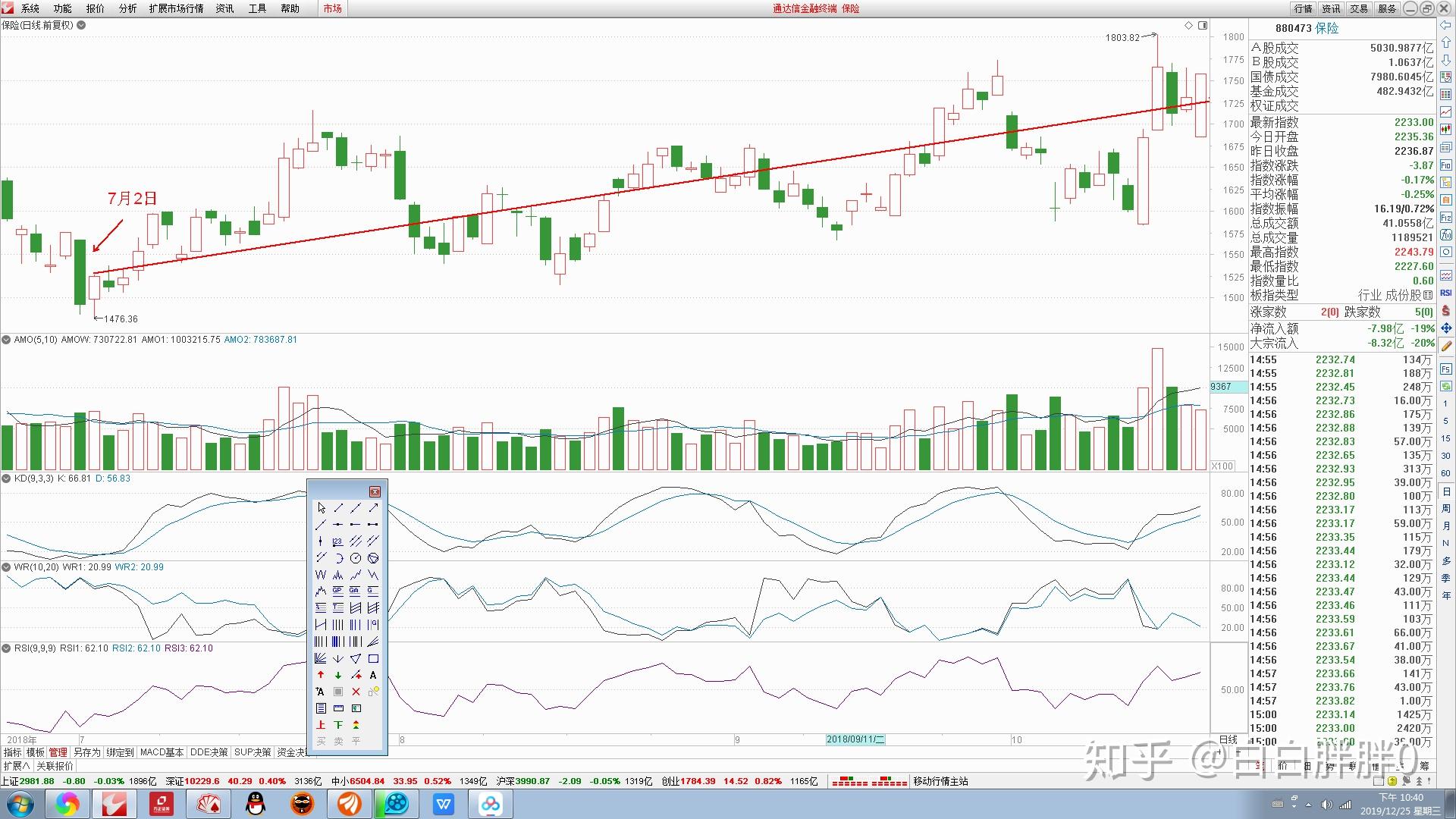Image resolution: width=1456 pixels, height=819 pixels.
Task: Place a green down-arrow marker
Action: coord(338,675)
